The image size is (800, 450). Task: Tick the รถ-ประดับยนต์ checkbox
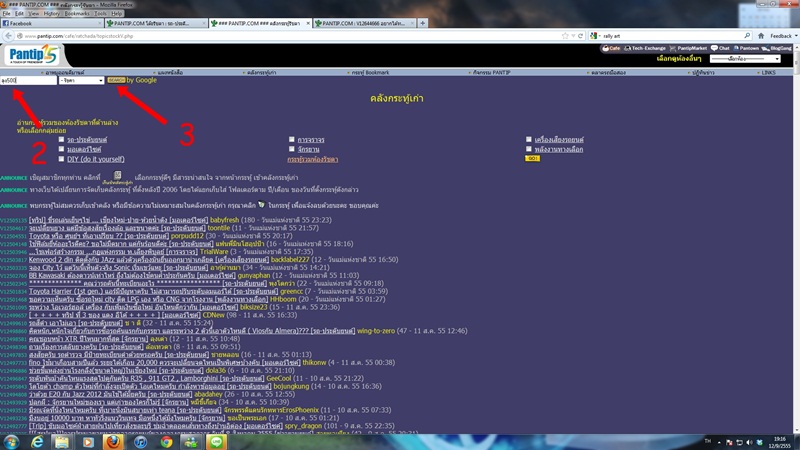(x=61, y=139)
